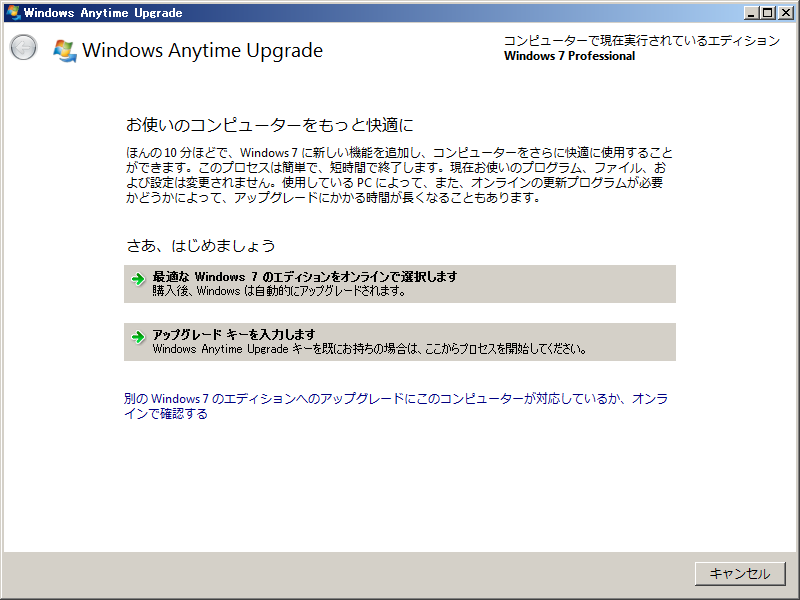Image resolution: width=800 pixels, height=600 pixels.
Task: Click the Windows flag logo in header
Action: pyautogui.click(x=65, y=50)
